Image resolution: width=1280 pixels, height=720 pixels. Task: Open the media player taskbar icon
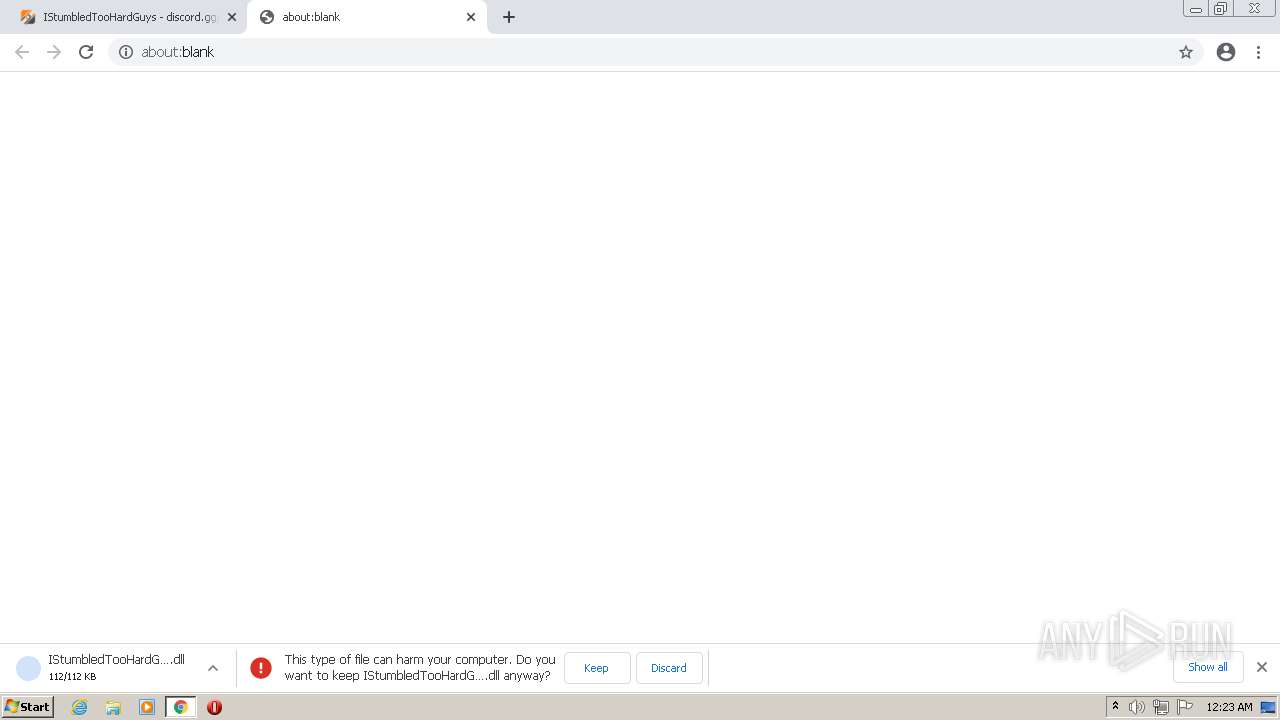click(x=147, y=707)
